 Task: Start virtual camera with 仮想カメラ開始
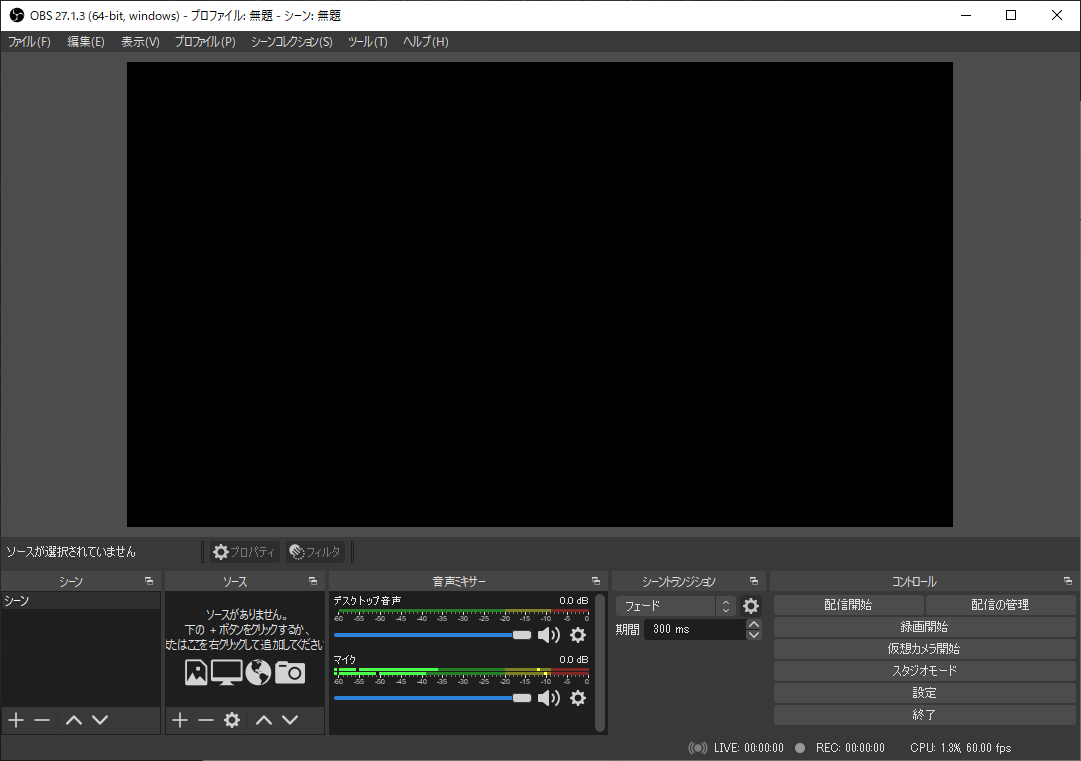[925, 649]
